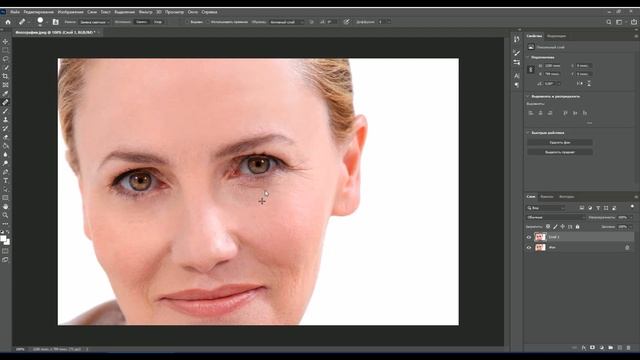Select the Move tool
Viewport: 640px width, 360px height.
pos(5,42)
